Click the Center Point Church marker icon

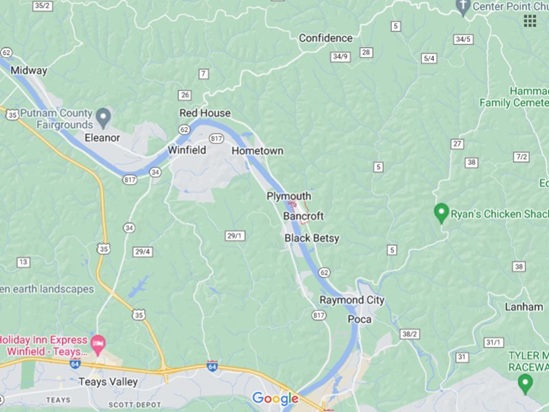pyautogui.click(x=463, y=7)
